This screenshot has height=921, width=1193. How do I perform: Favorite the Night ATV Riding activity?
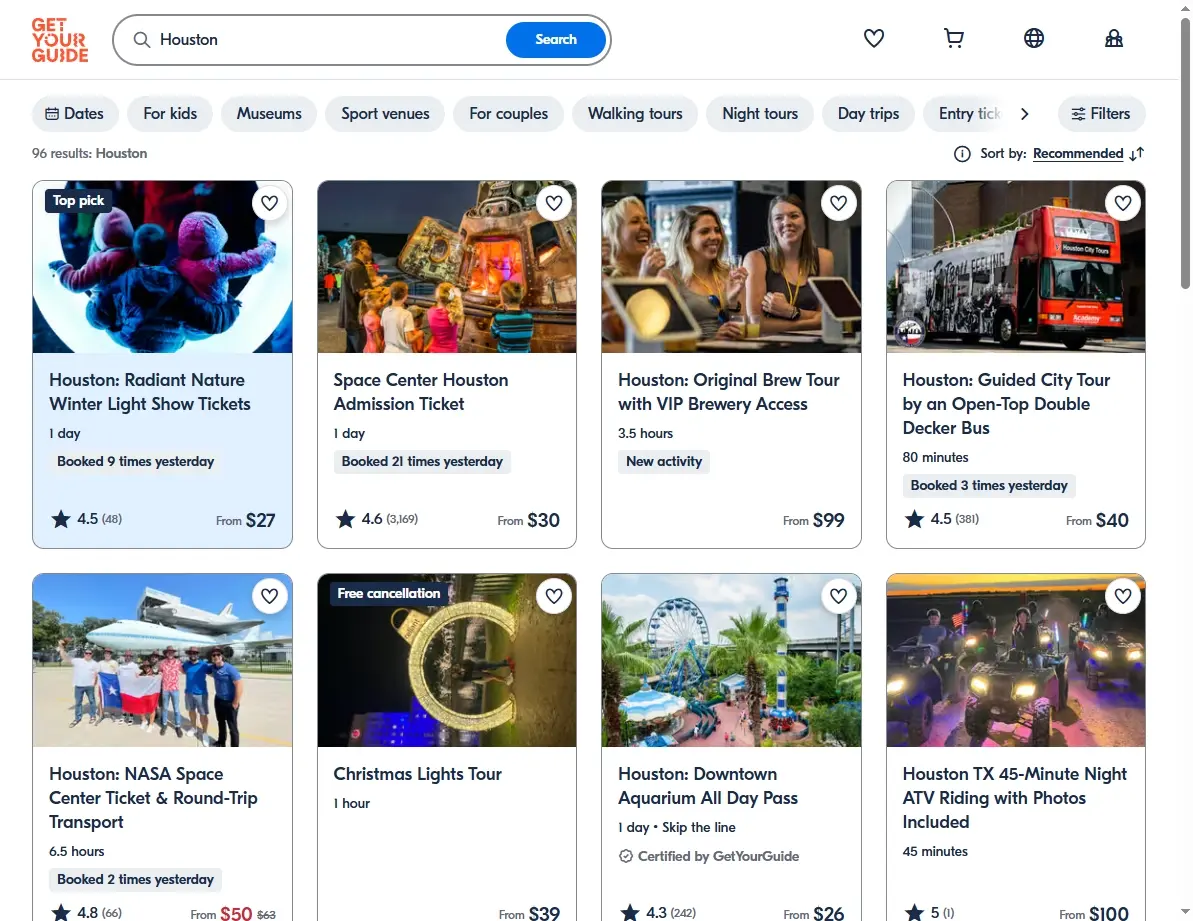[1123, 596]
